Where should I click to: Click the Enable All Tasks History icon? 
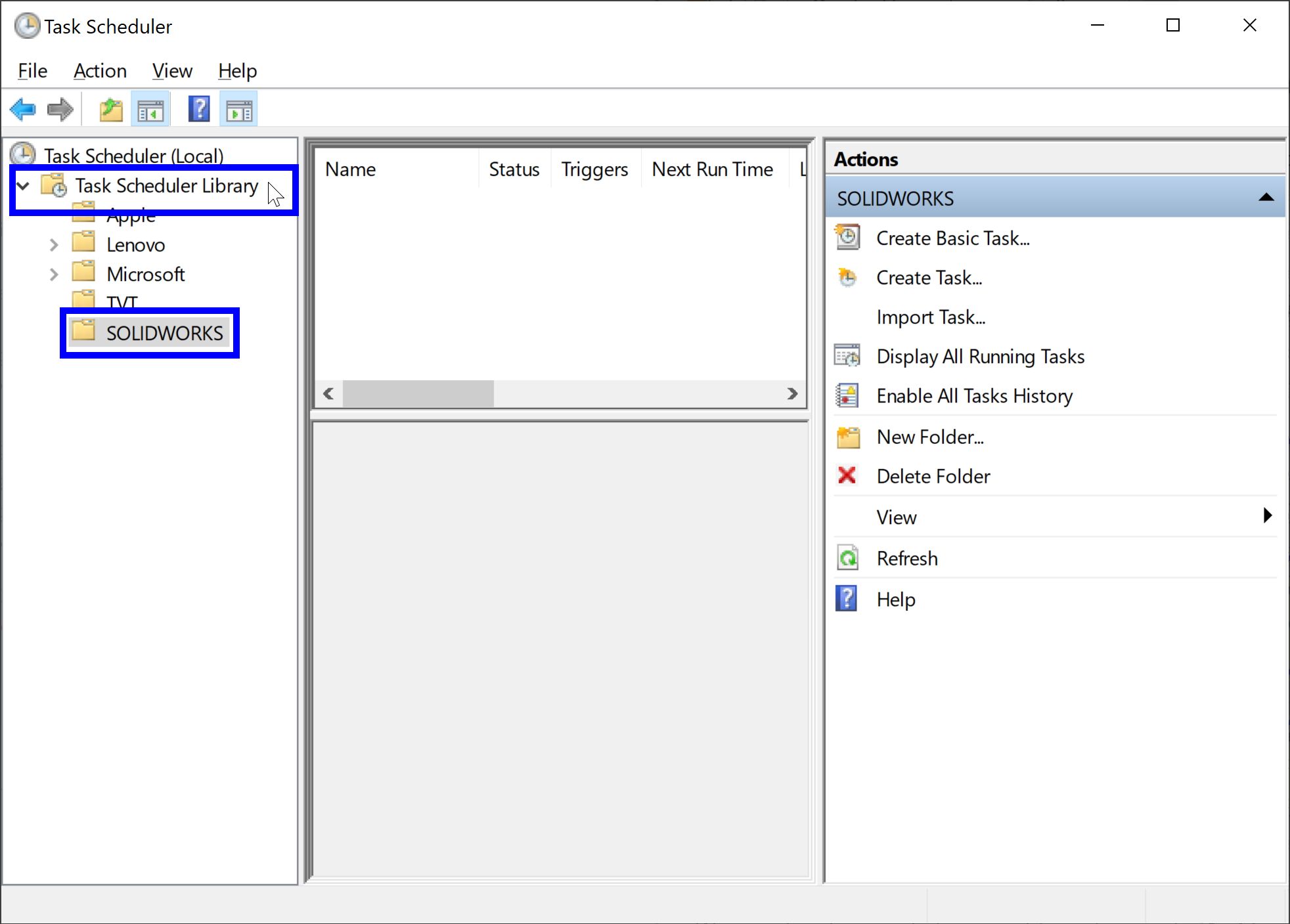847,395
